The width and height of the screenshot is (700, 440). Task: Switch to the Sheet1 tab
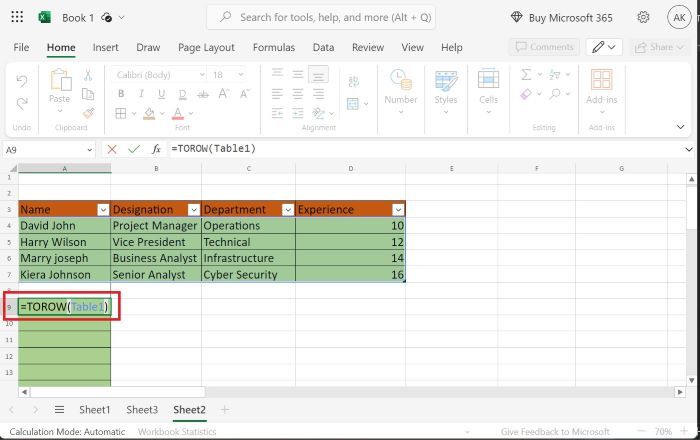coord(94,410)
